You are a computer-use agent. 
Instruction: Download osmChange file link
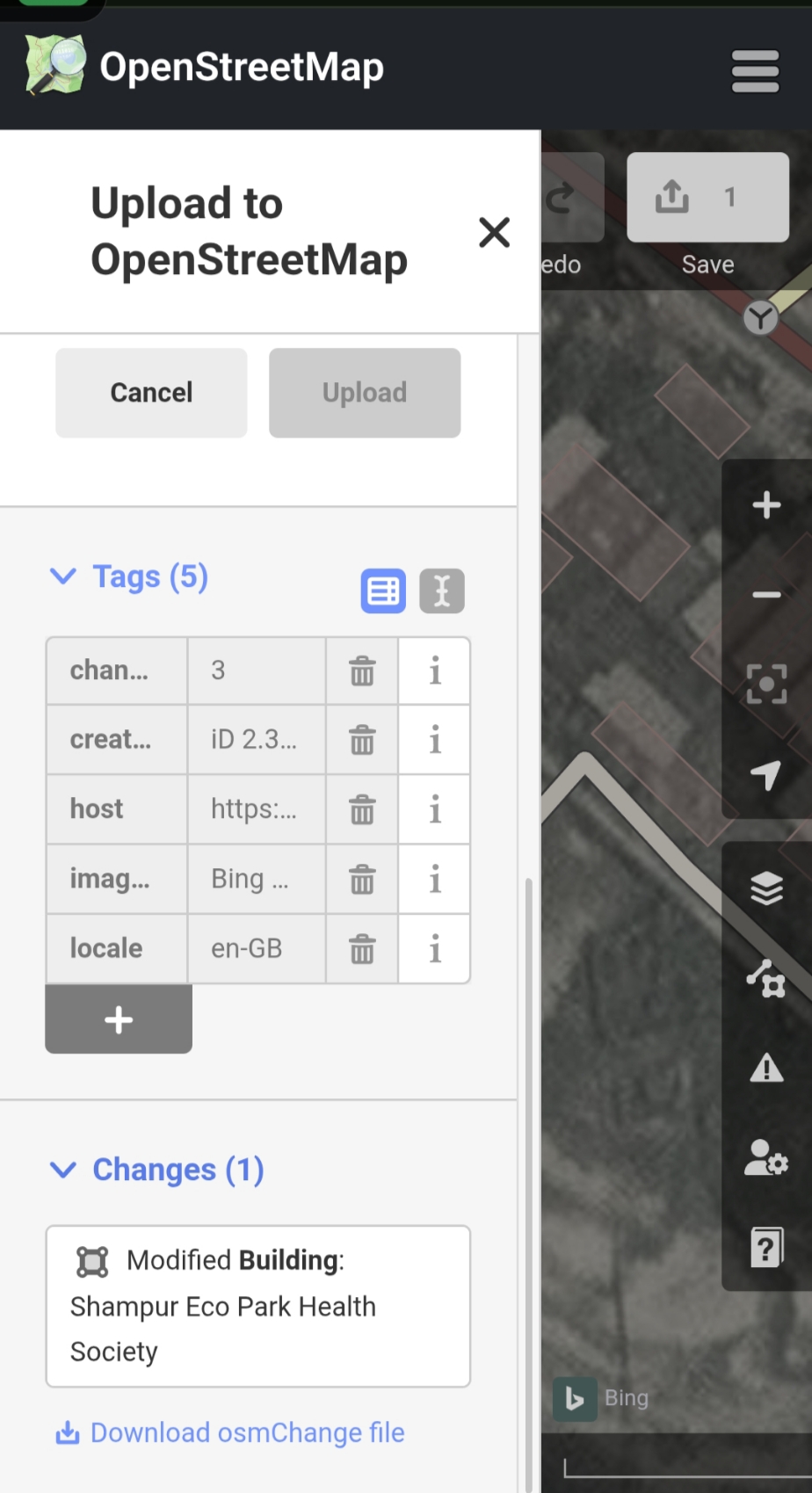tap(230, 1432)
